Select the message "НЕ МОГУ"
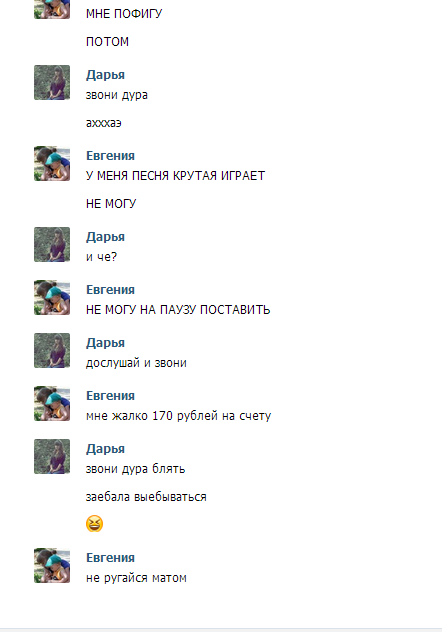442x632 pixels. (111, 204)
